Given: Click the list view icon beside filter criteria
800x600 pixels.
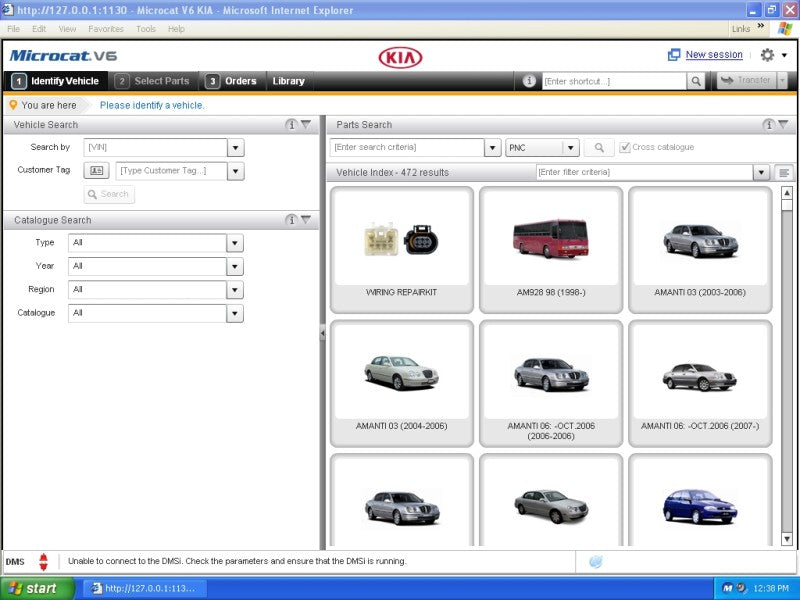Looking at the screenshot, I should [x=782, y=172].
